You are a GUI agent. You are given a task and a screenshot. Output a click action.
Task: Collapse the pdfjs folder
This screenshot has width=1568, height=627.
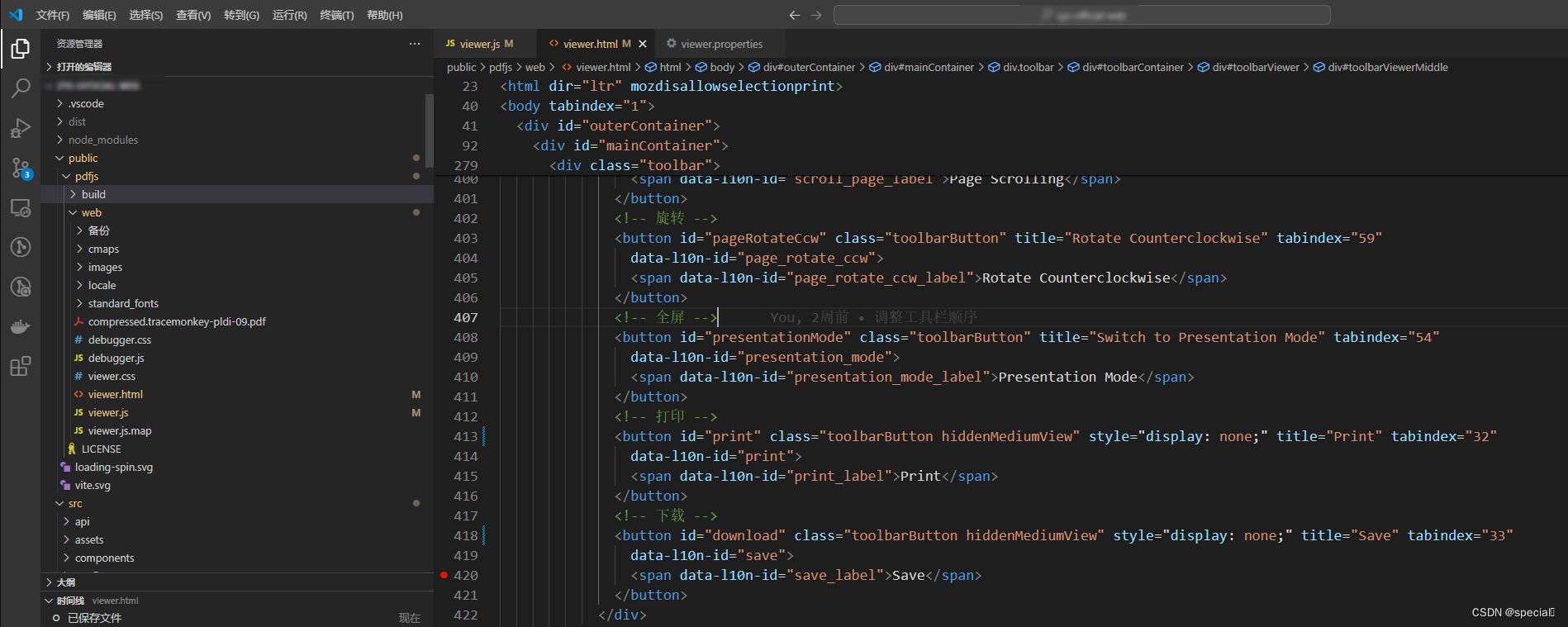tap(237, 176)
